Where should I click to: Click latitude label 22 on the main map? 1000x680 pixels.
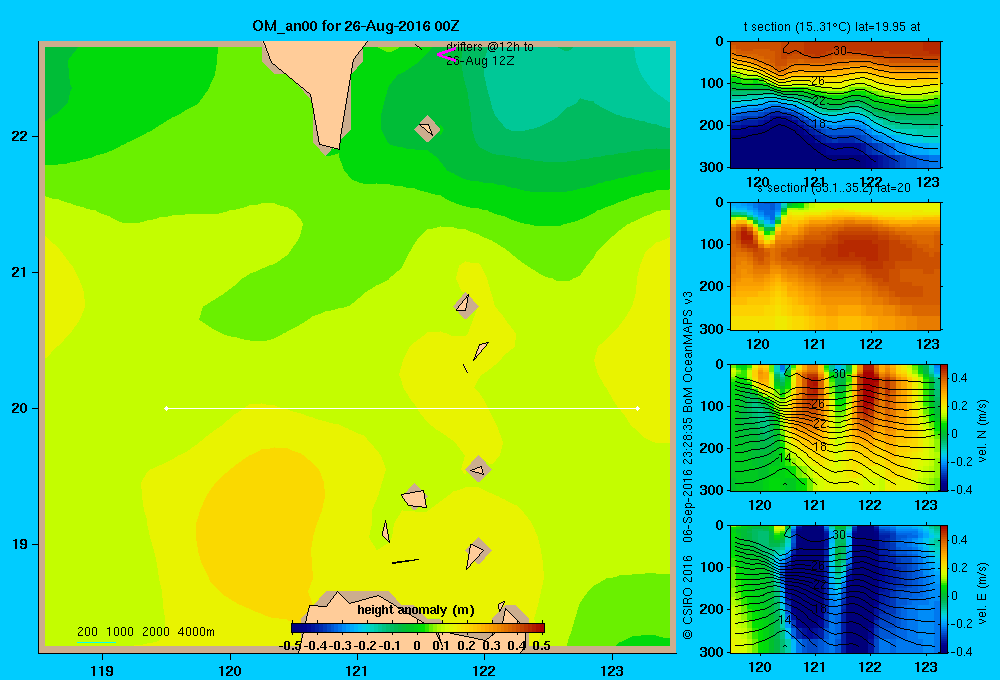coord(20,137)
